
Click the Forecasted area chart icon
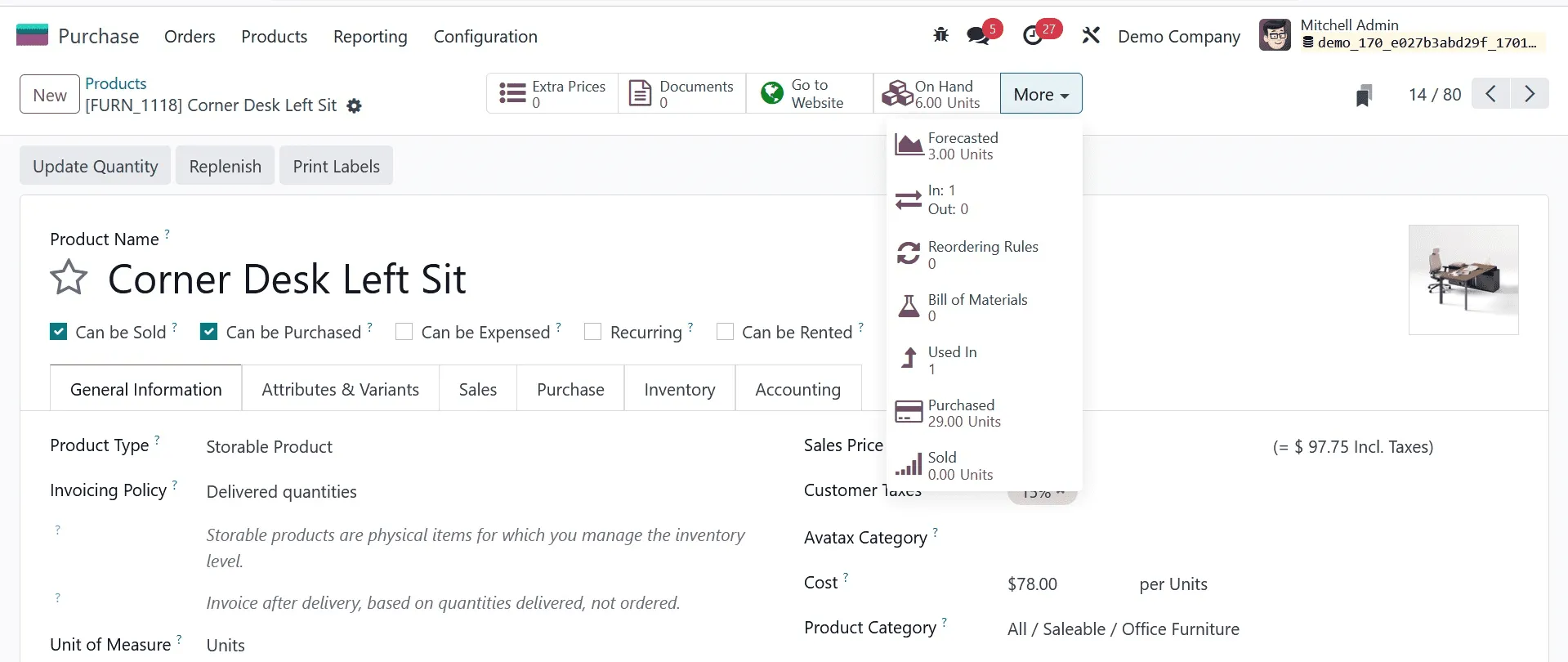909,145
